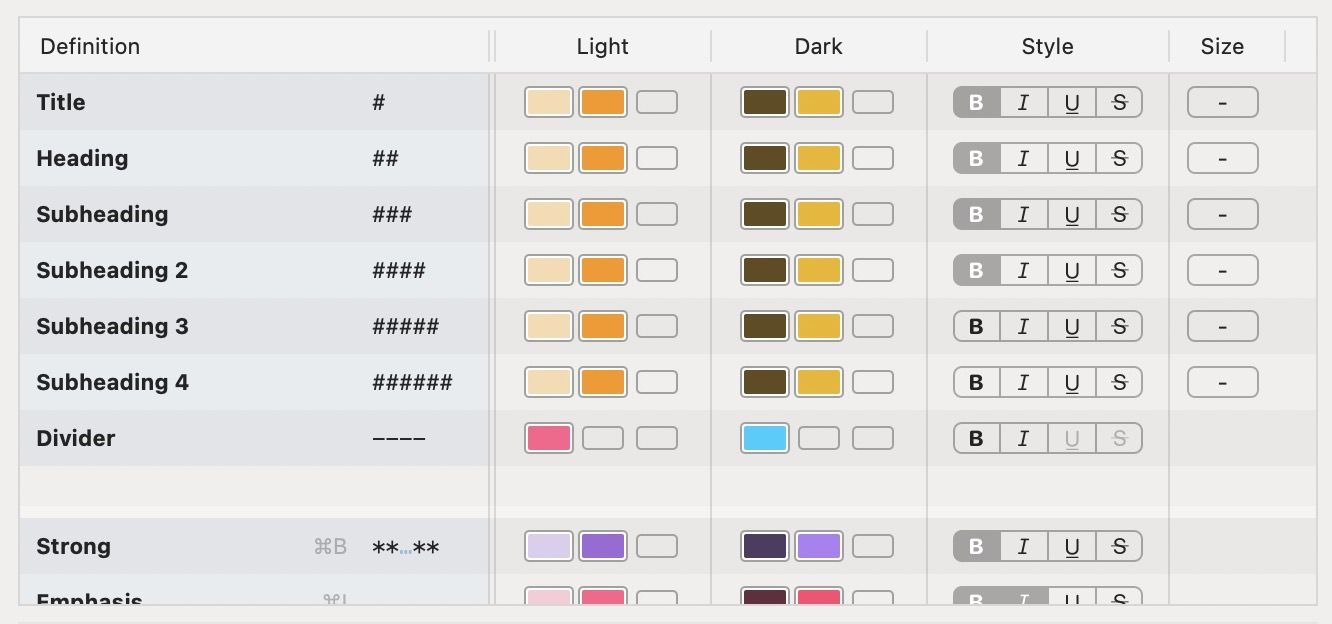Click strikethrough icon in Heading row
The width and height of the screenshot is (1332, 624).
(1119, 158)
